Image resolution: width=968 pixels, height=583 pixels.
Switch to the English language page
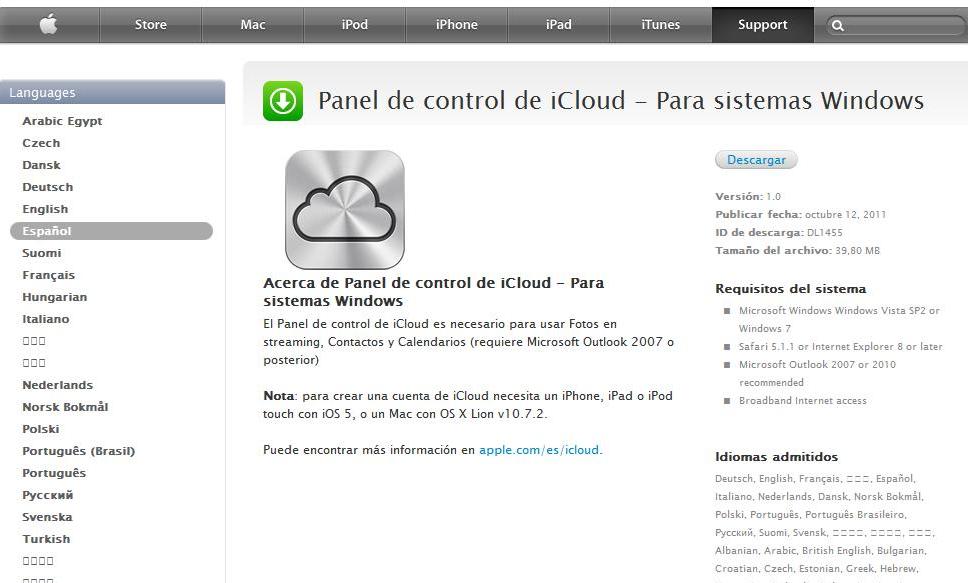click(45, 208)
